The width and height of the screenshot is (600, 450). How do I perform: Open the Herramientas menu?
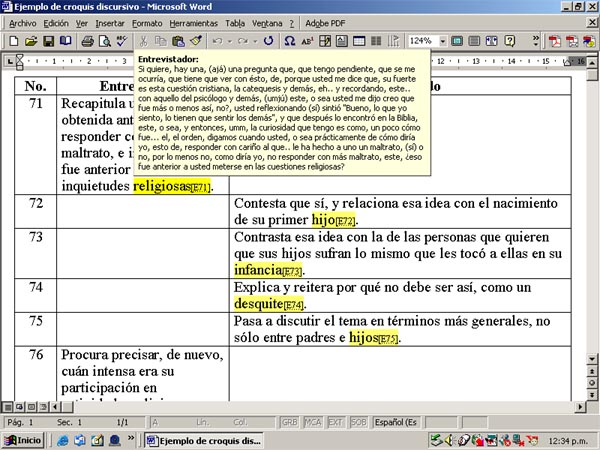pyautogui.click(x=193, y=21)
